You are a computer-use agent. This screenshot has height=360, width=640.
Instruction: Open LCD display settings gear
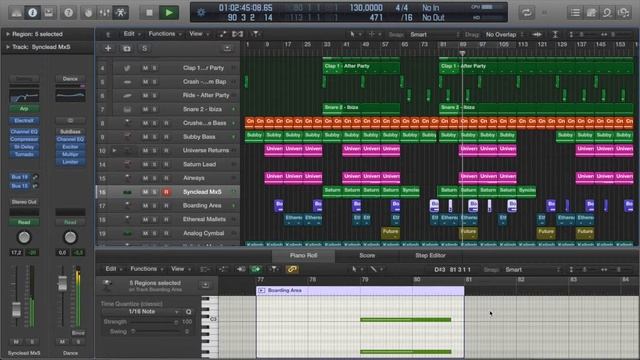[201, 12]
